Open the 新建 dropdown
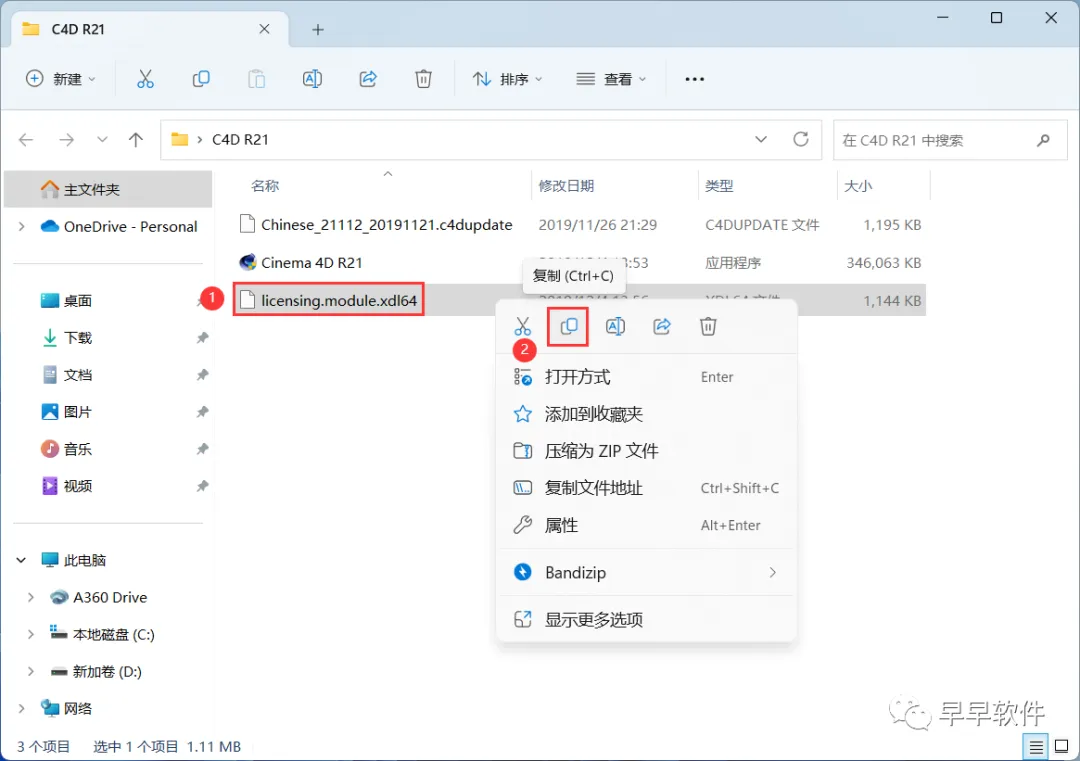Screen dimensions: 1080x761 click(61, 79)
